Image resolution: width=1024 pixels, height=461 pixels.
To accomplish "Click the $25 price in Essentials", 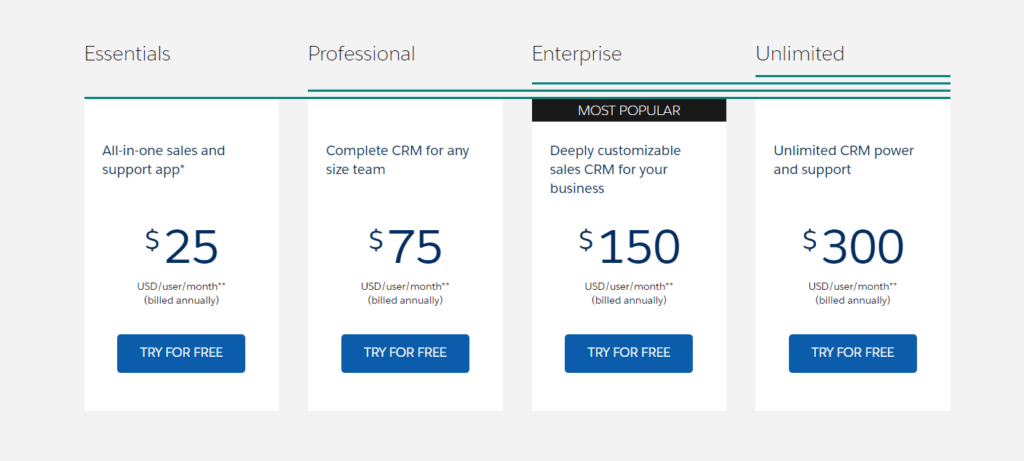I will click(182, 247).
